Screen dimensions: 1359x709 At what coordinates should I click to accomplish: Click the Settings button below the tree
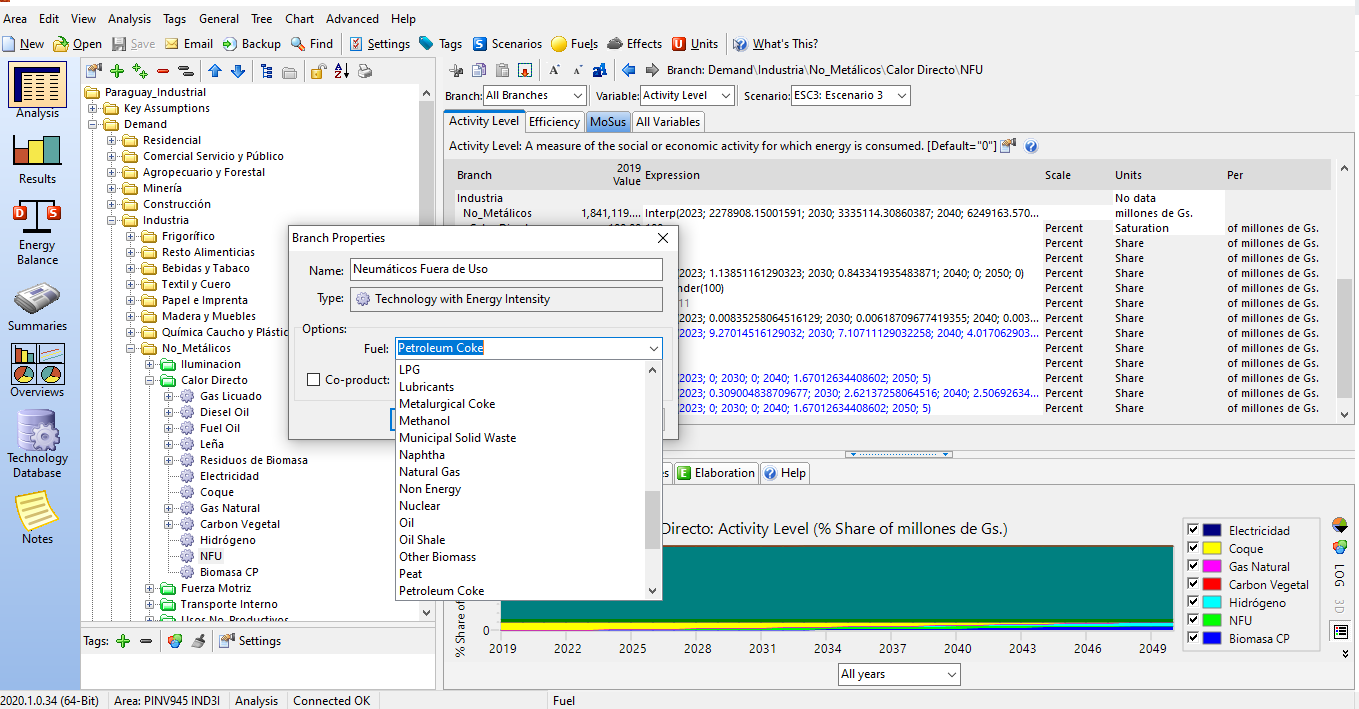tap(250, 641)
